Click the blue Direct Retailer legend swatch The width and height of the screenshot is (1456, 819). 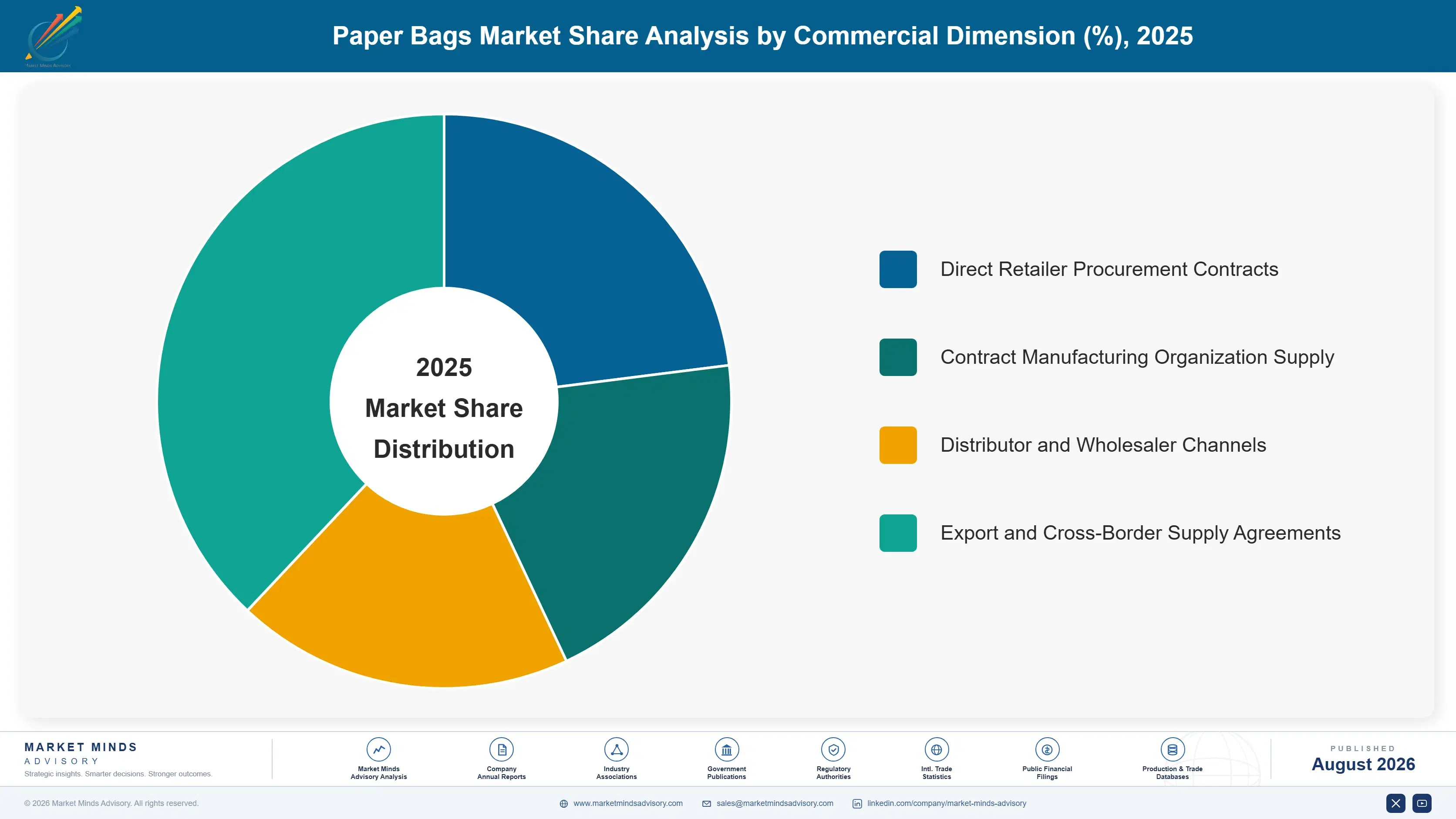(897, 269)
